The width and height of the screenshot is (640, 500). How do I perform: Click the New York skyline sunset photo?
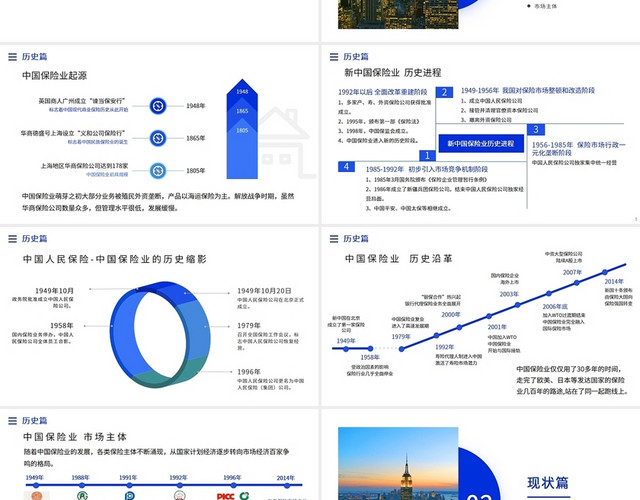pyautogui.click(x=398, y=464)
